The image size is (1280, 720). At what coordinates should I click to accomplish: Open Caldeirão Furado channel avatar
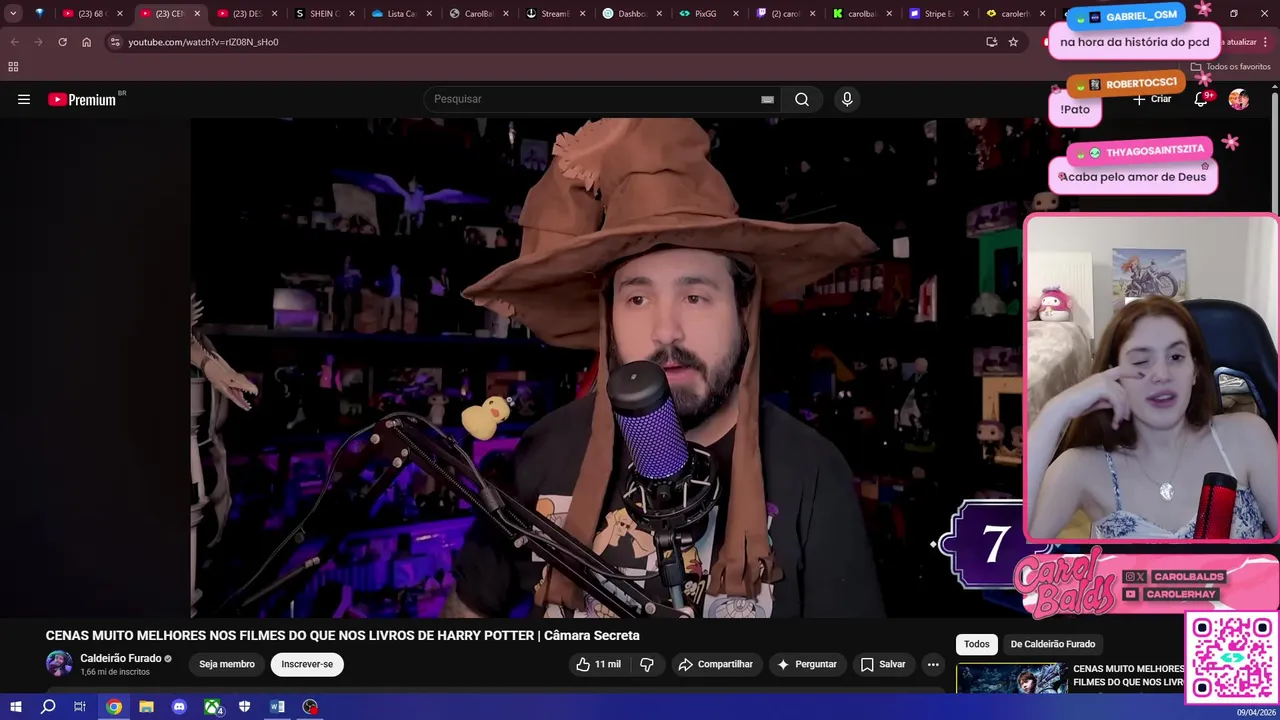(x=59, y=664)
